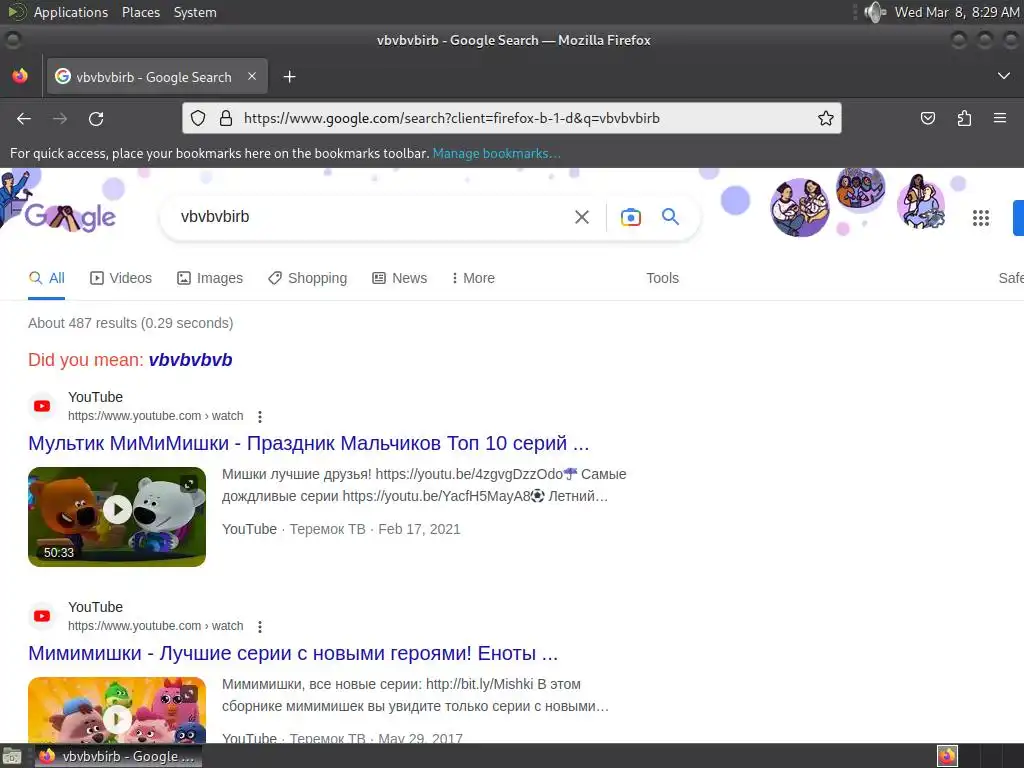The width and height of the screenshot is (1024, 768).
Task: Open the Places menu in the top panel
Action: point(141,12)
